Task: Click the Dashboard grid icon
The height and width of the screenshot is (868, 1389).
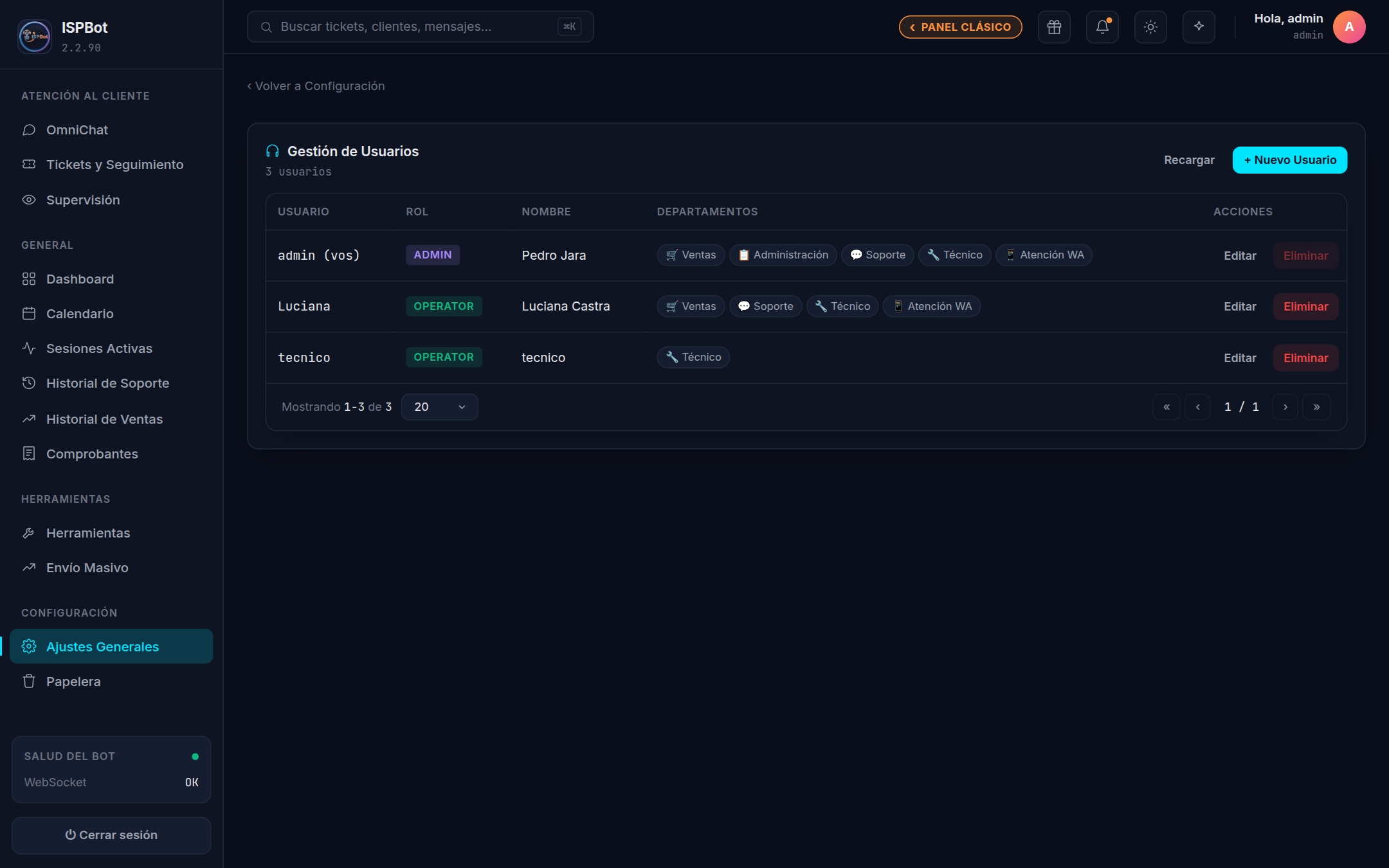Action: [x=29, y=279]
